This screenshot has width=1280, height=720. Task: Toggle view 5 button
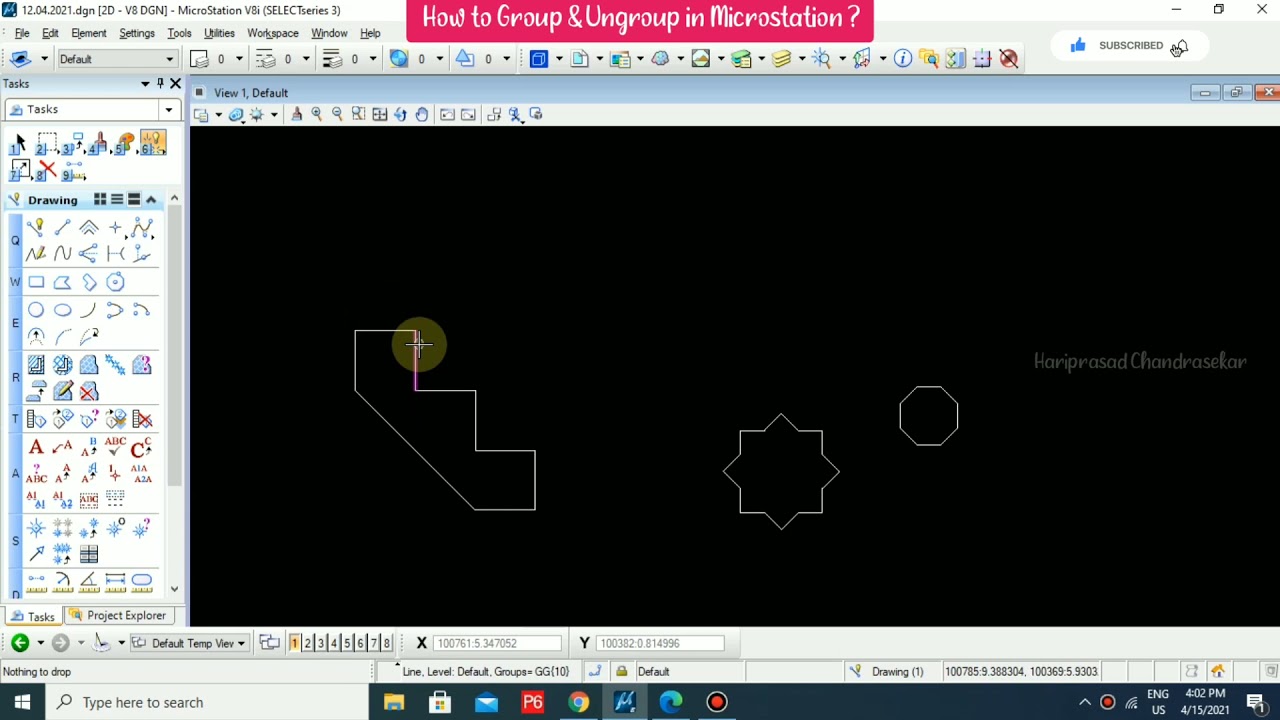(x=347, y=643)
